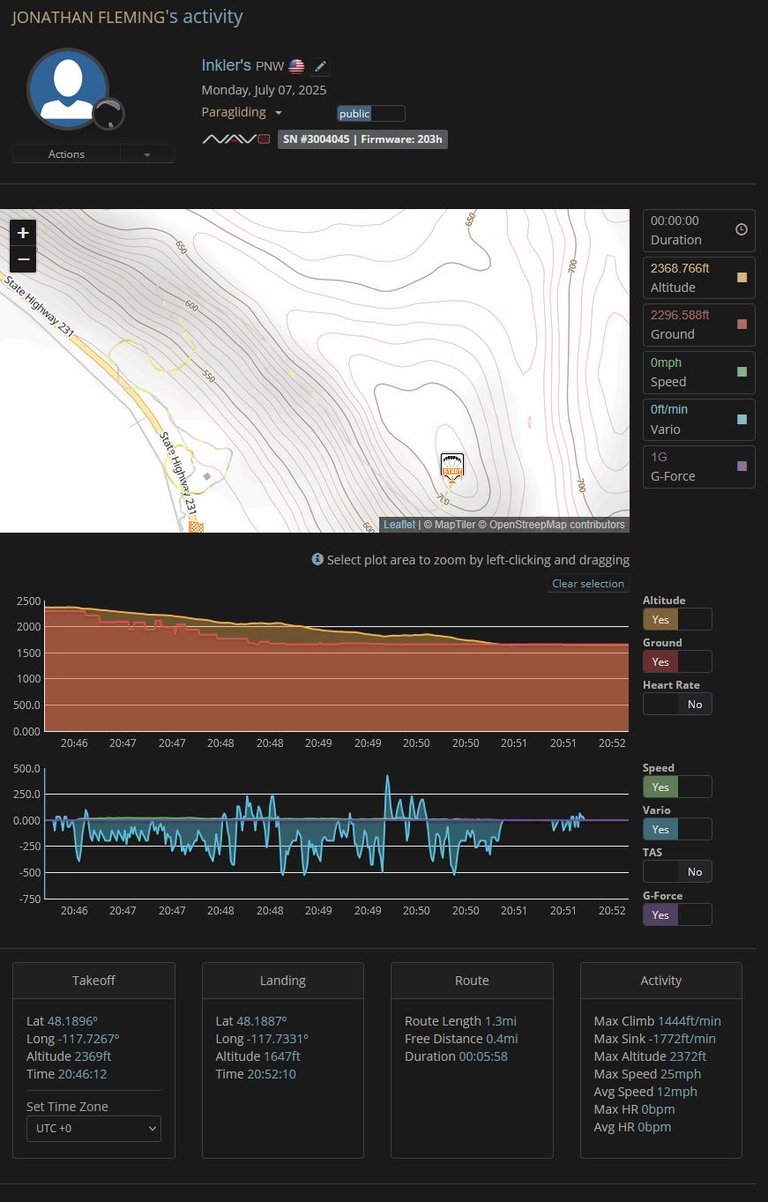Toggle the G-Force chart switch

[677, 914]
